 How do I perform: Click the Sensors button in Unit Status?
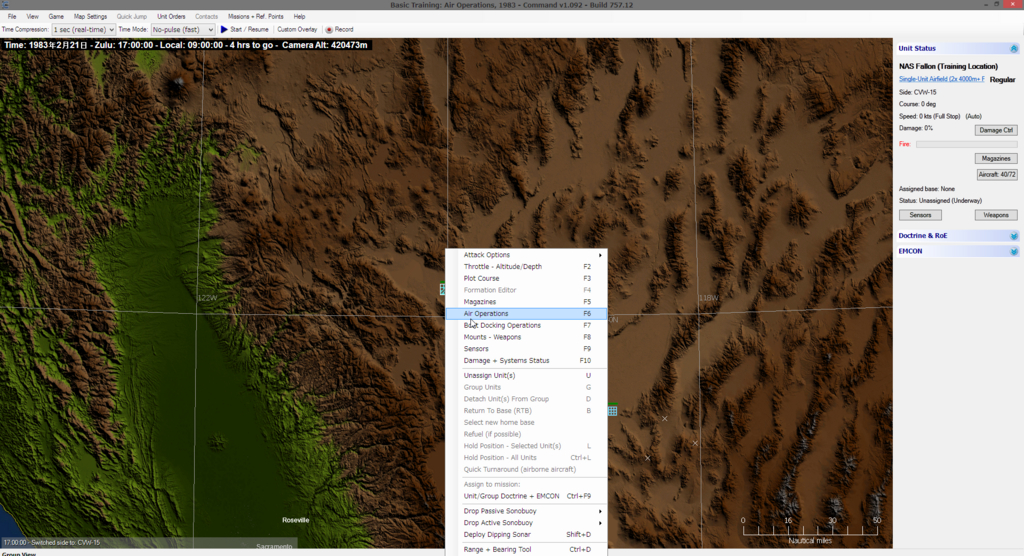click(920, 215)
